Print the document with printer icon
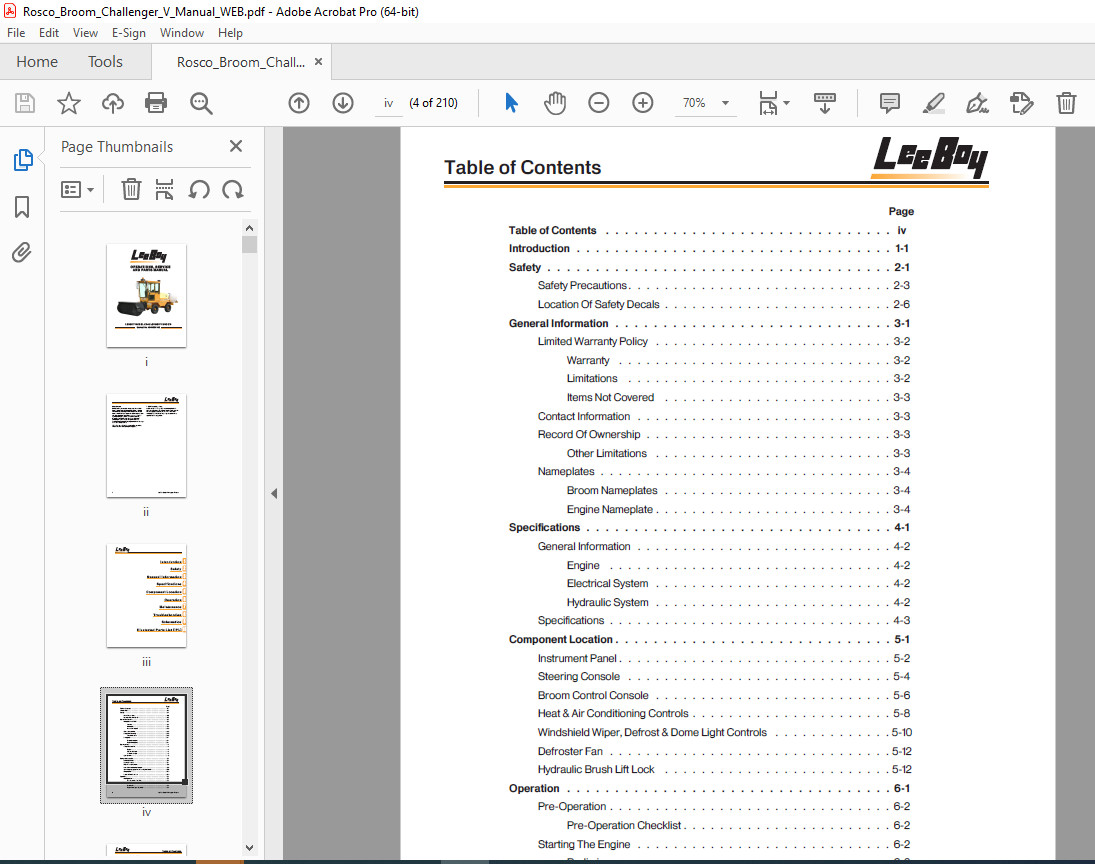Viewport: 1095px width, 864px height. tap(156, 103)
